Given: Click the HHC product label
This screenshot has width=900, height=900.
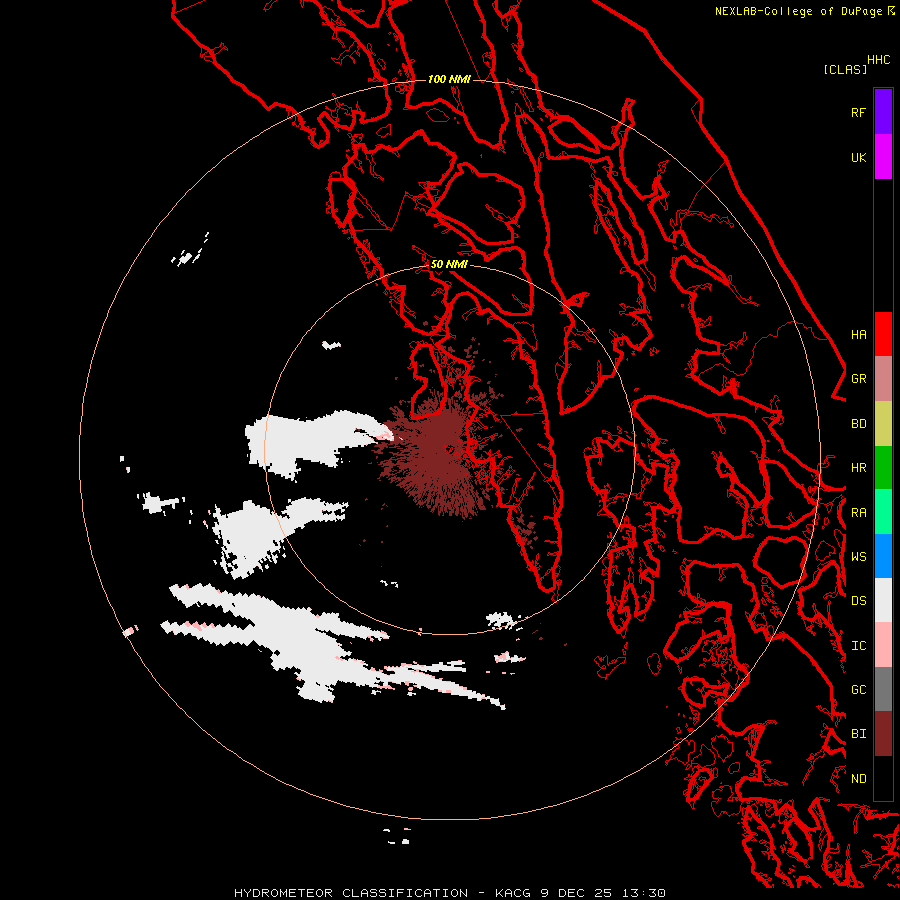Looking at the screenshot, I should coord(878,60).
